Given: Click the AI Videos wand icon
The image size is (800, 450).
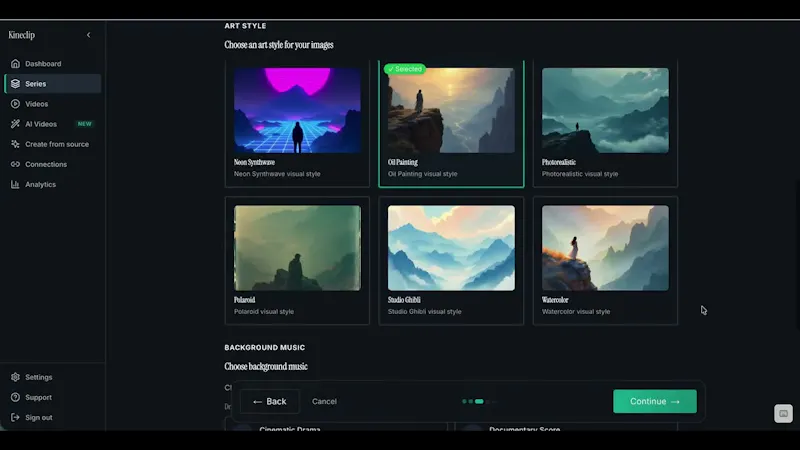Looking at the screenshot, I should pos(15,124).
